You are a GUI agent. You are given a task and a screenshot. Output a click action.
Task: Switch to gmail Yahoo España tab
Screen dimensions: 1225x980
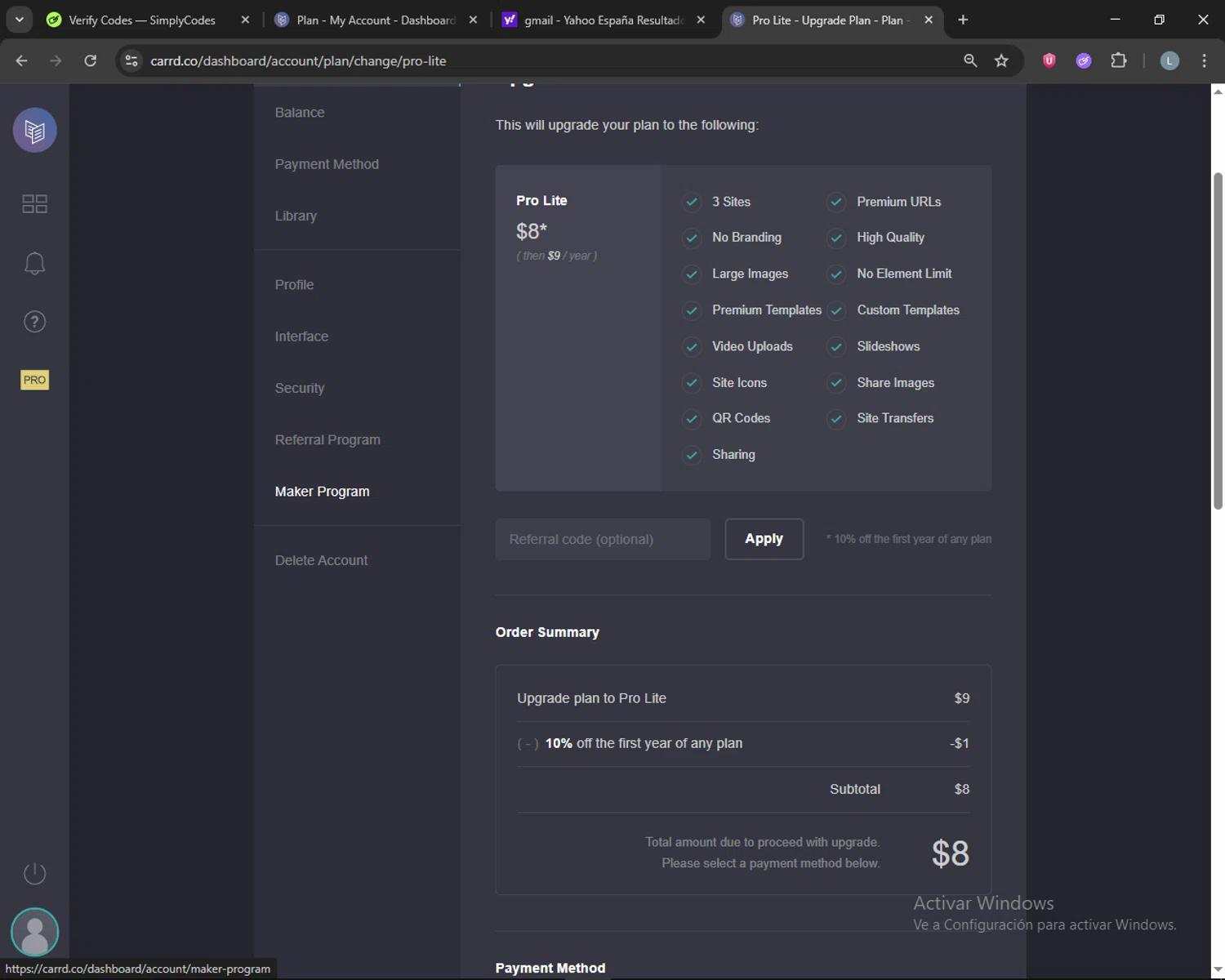click(x=604, y=20)
